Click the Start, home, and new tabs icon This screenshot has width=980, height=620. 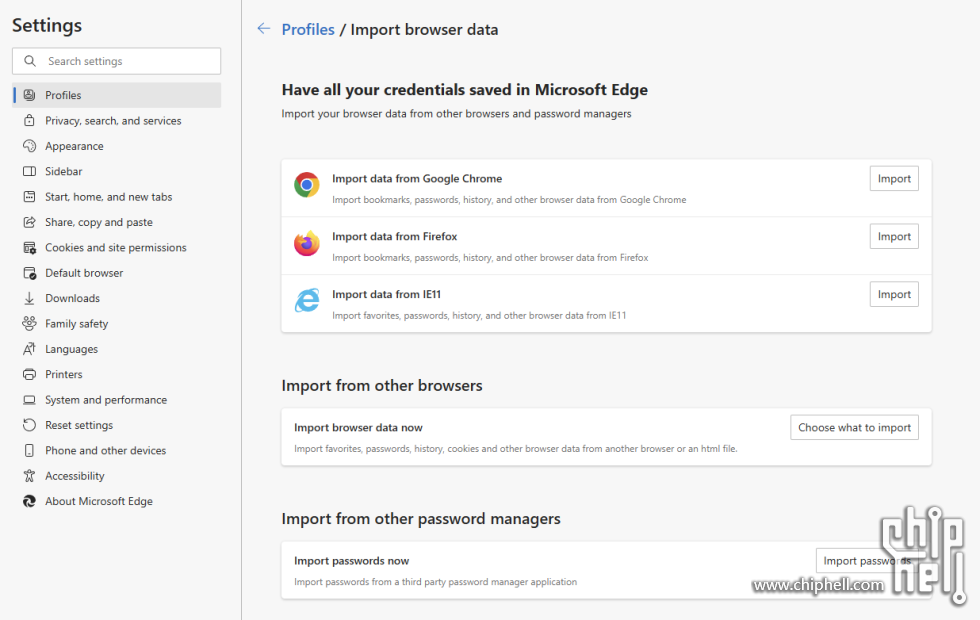click(29, 197)
